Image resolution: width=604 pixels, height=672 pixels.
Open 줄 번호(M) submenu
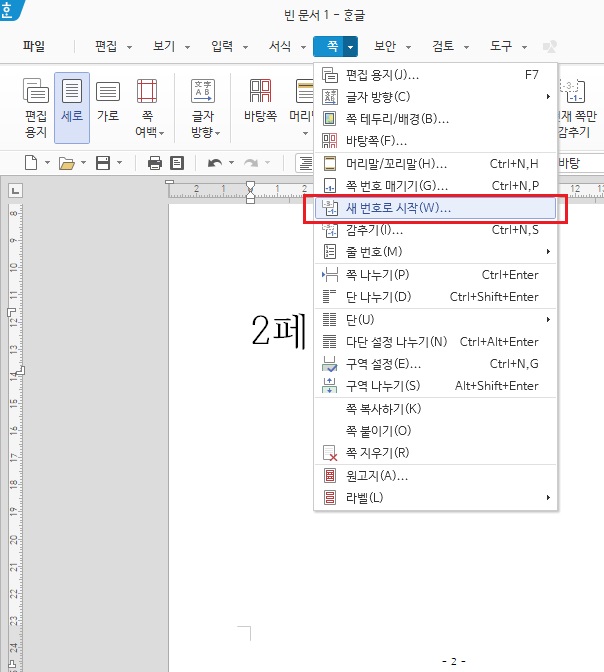point(436,252)
